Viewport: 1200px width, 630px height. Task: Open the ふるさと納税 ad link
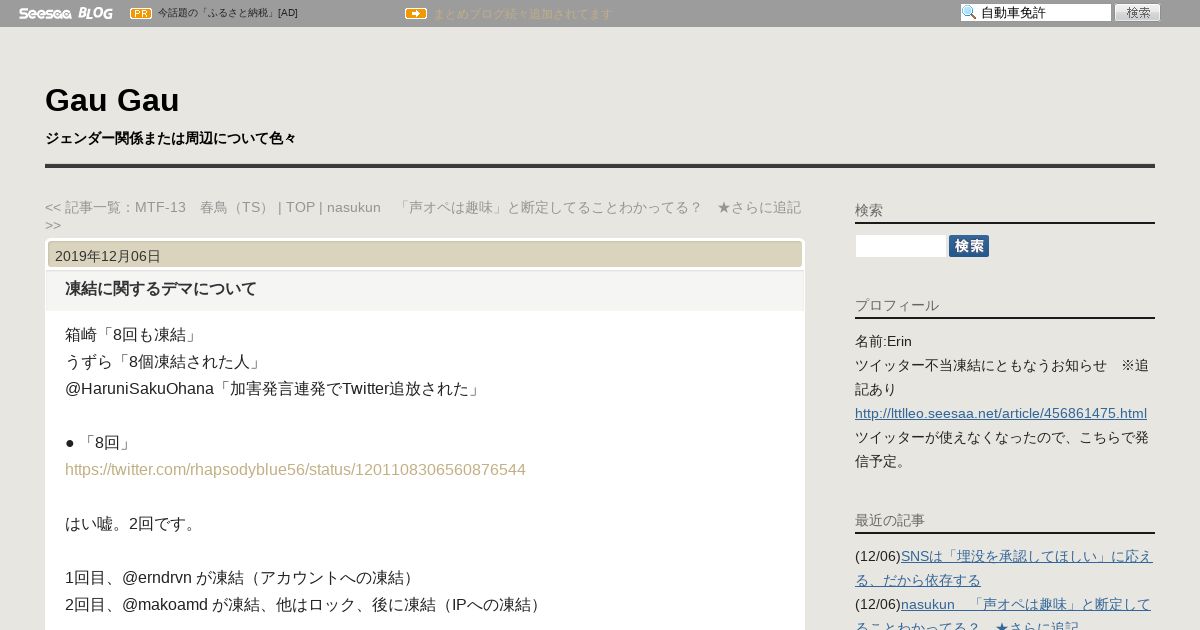coord(228,13)
